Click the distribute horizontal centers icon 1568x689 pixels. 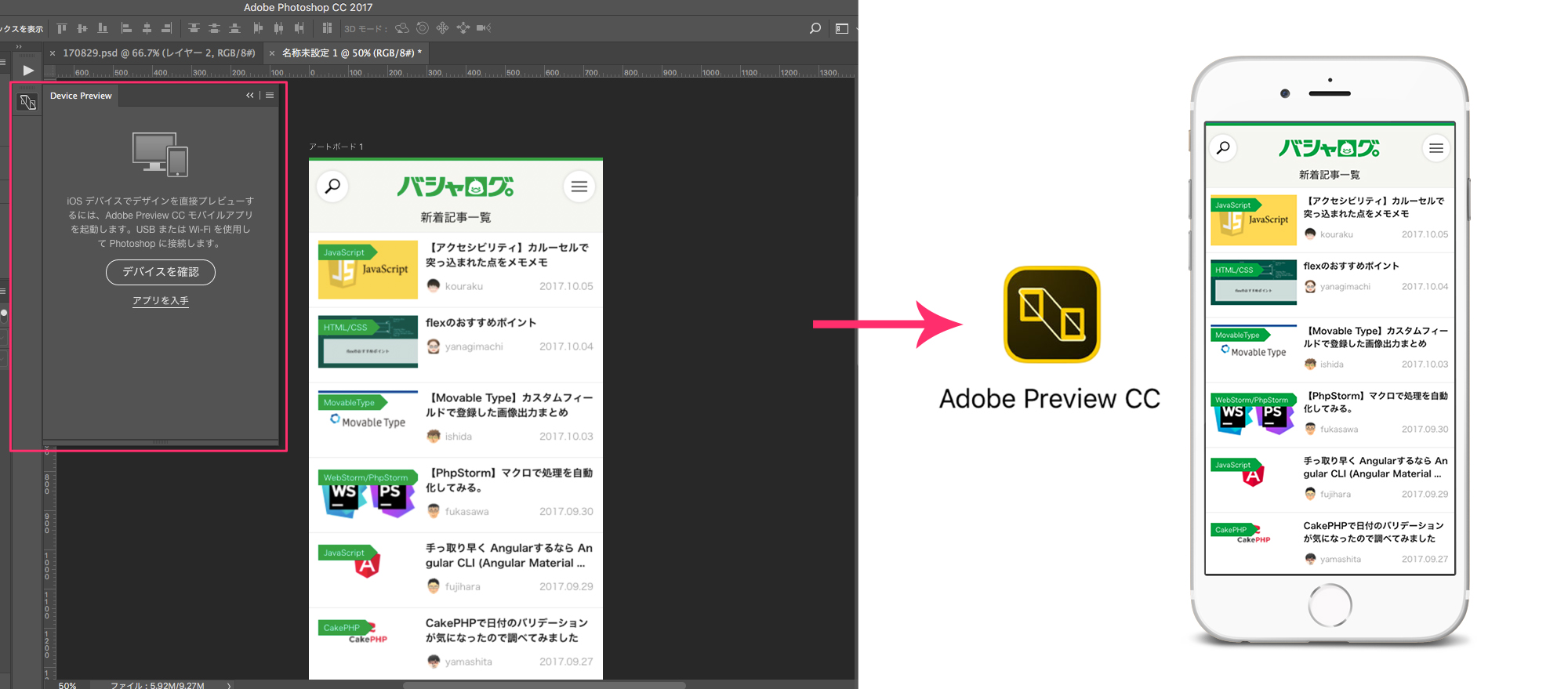(x=278, y=28)
